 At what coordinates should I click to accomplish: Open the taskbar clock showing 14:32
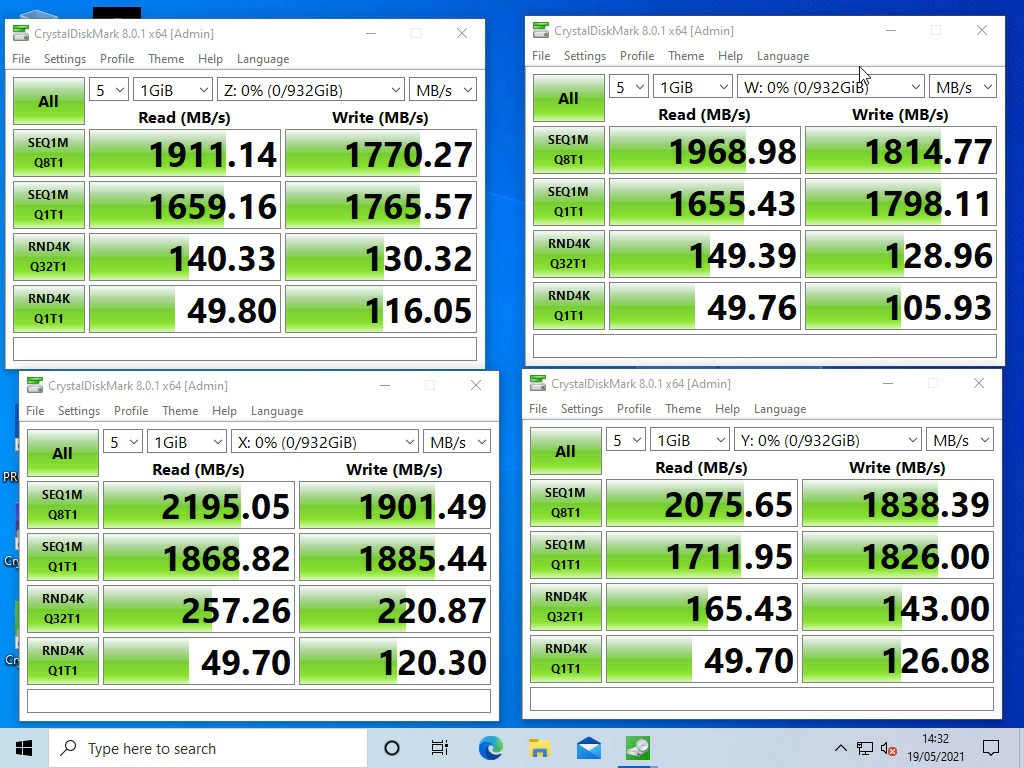click(935, 748)
